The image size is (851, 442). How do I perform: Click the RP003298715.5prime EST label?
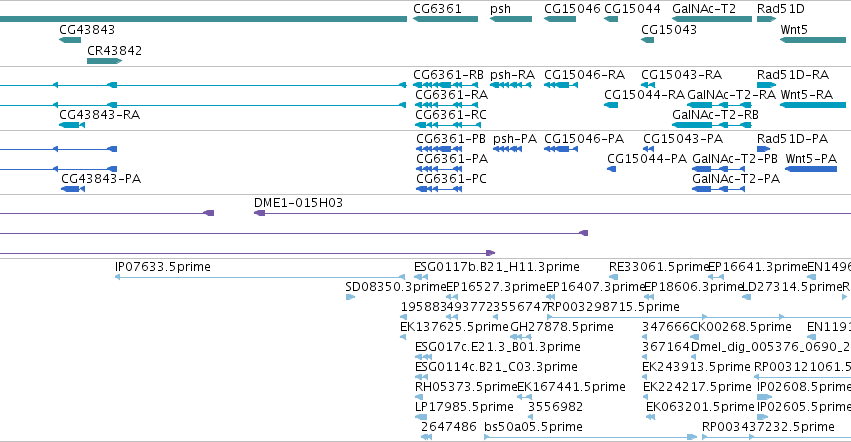pos(613,307)
